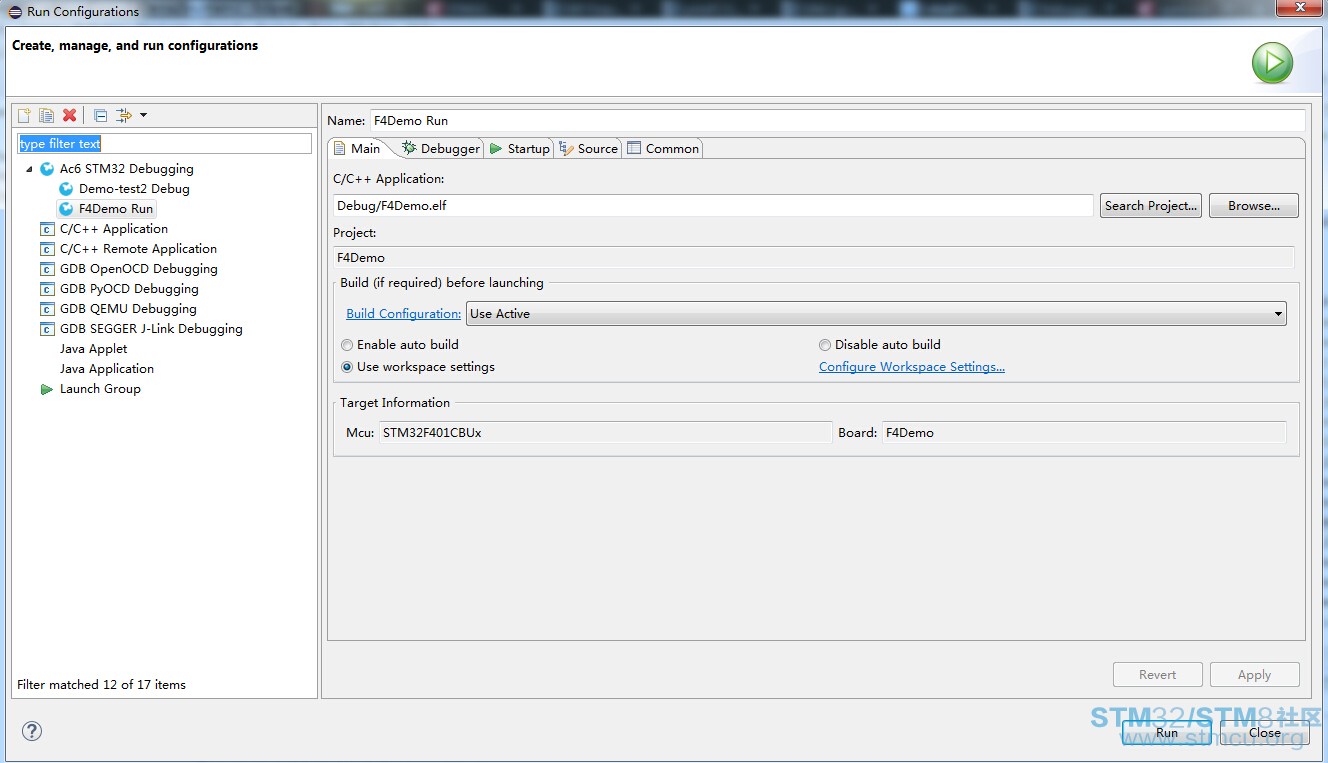Select the GDB SEGGER J-Link Debugging label
1328x763 pixels.
[151, 329]
